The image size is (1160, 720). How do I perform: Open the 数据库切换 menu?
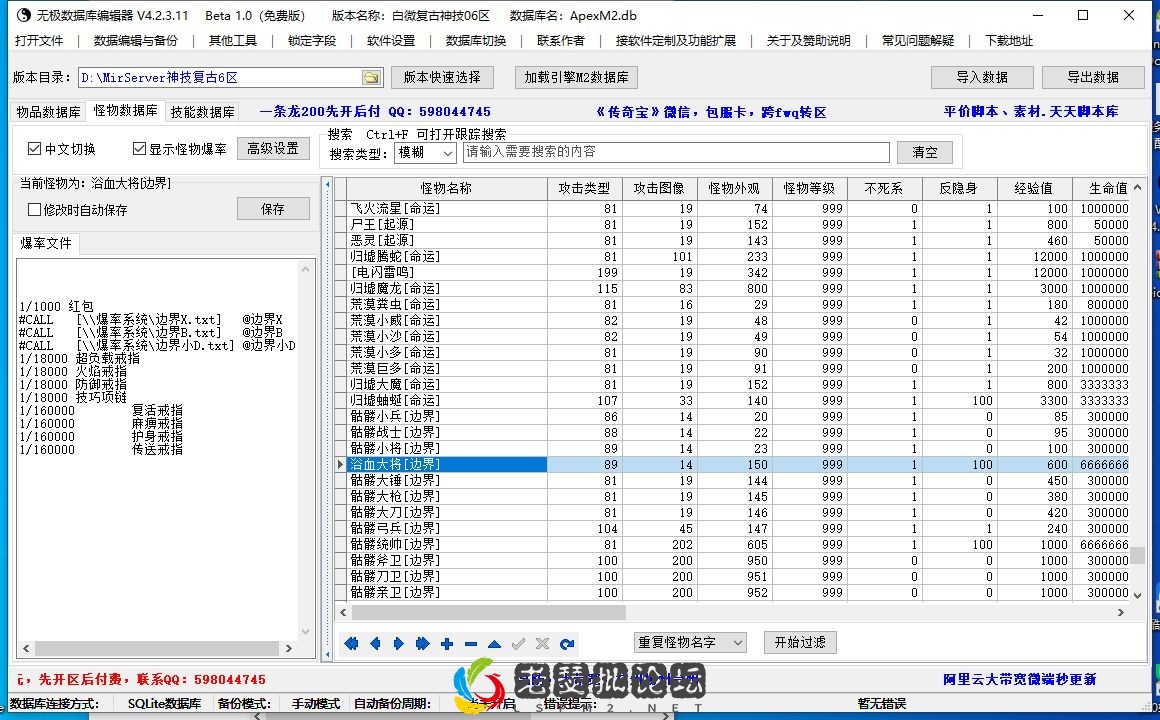point(476,41)
